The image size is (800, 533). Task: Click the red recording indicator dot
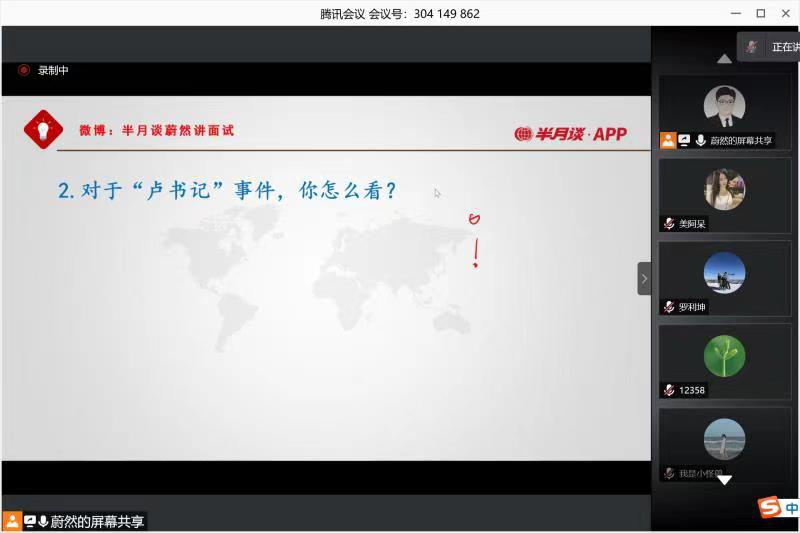23,70
